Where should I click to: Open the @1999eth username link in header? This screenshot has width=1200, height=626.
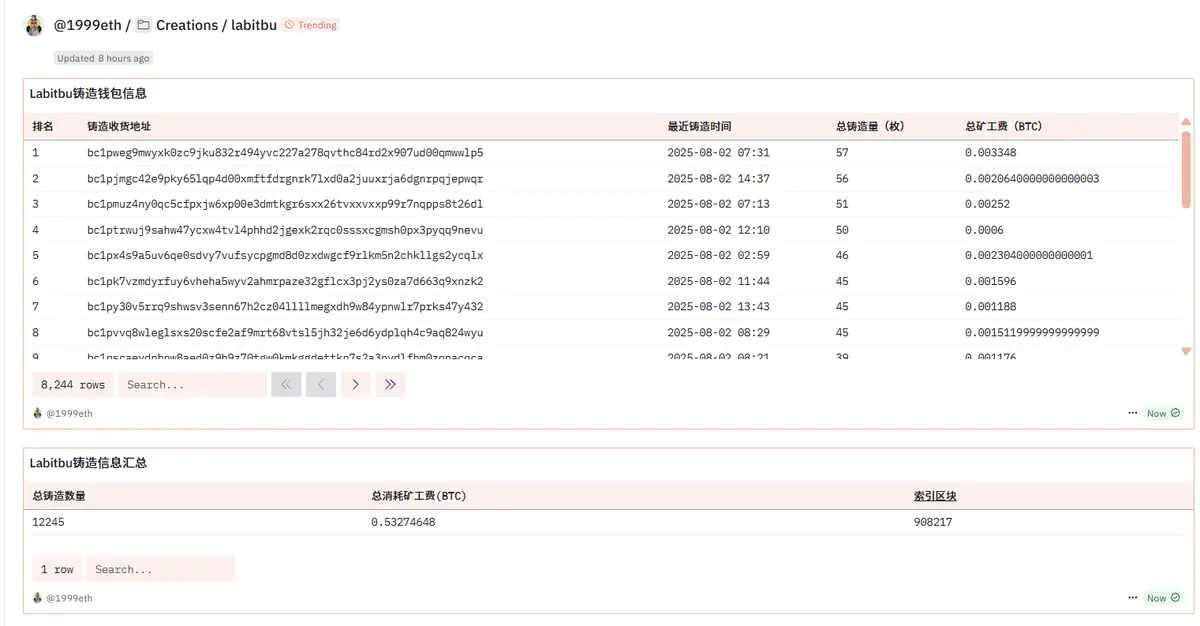coord(87,25)
